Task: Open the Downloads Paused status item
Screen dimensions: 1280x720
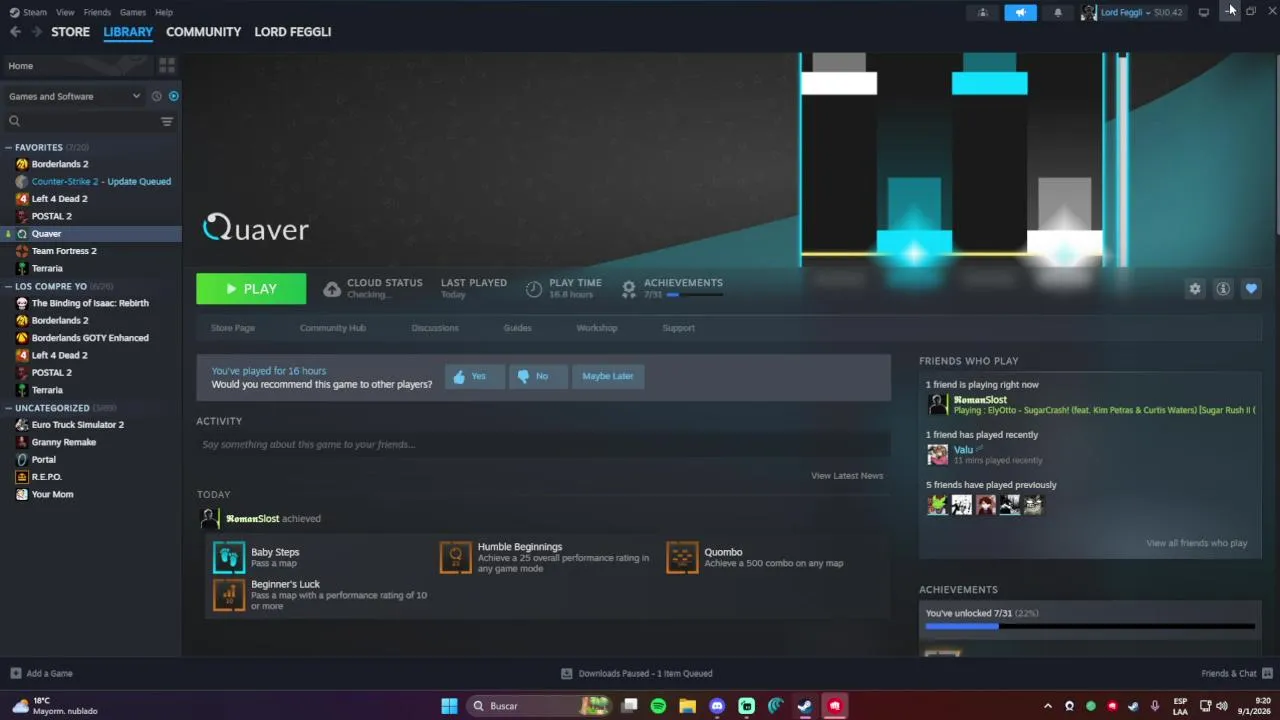Action: [637, 673]
